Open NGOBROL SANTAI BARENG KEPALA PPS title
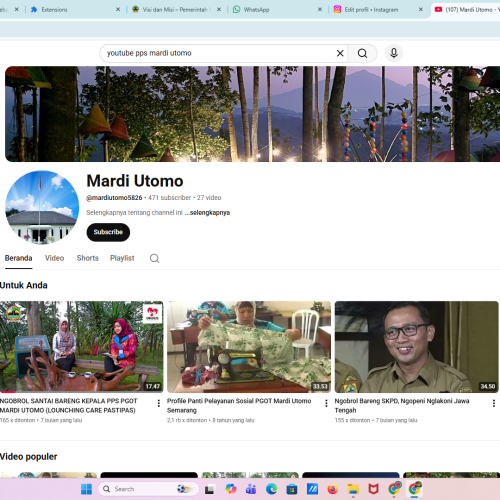Viewport: 500px width, 500px height. 69,406
